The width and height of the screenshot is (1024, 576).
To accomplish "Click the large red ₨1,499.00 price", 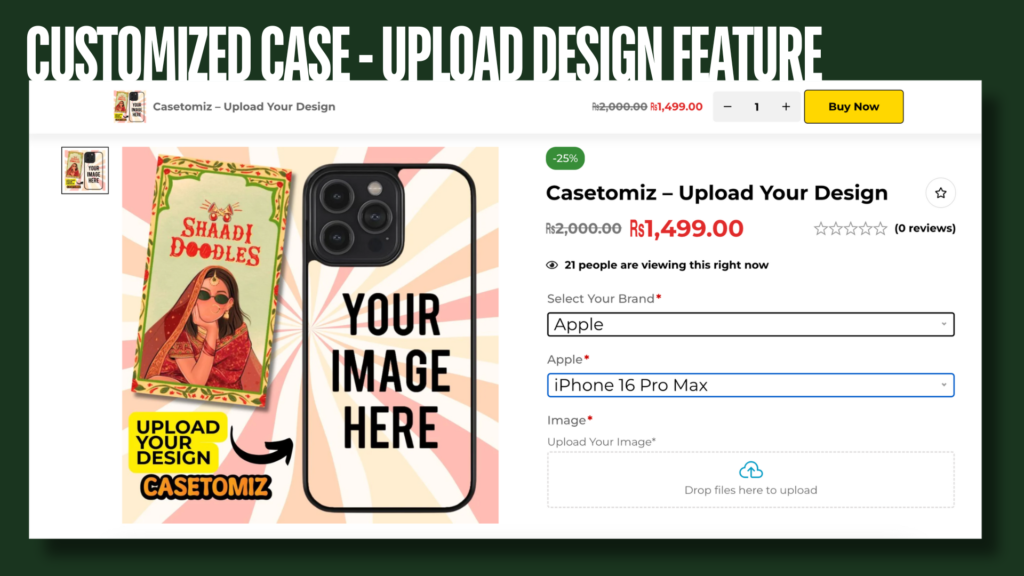I will click(x=686, y=229).
